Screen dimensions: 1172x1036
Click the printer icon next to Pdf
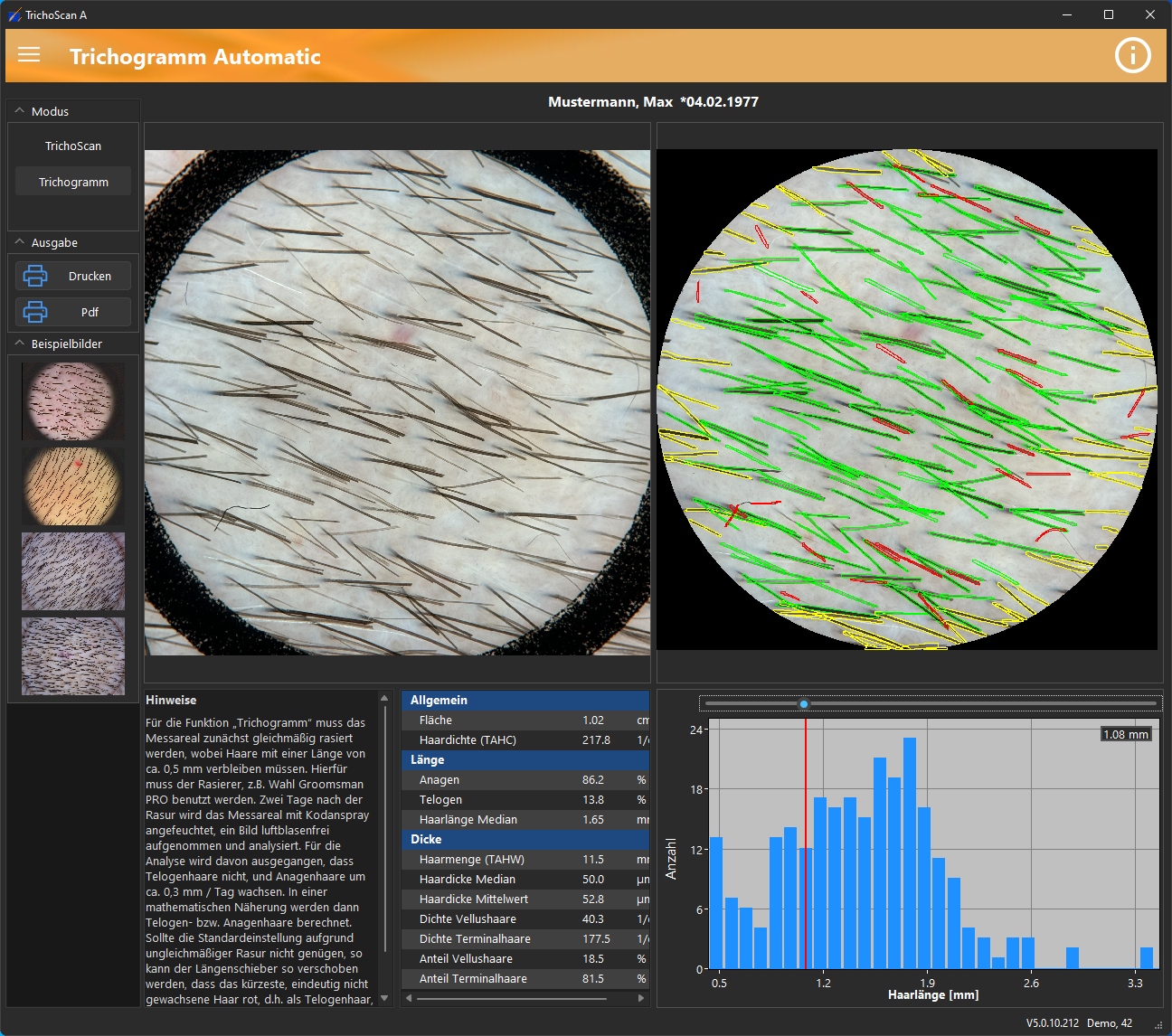34,312
